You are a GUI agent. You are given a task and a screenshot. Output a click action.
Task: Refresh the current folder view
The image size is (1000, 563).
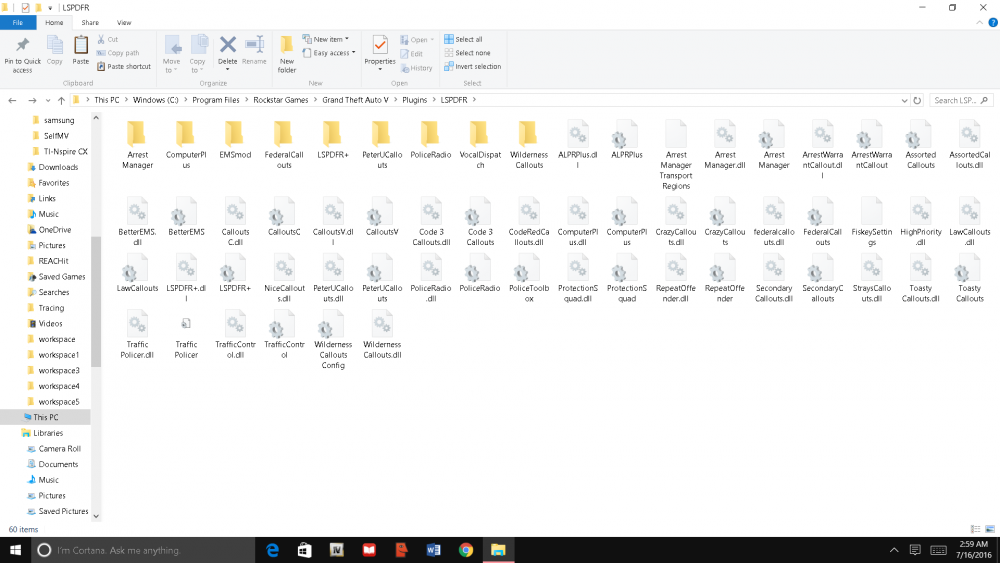coord(917,100)
